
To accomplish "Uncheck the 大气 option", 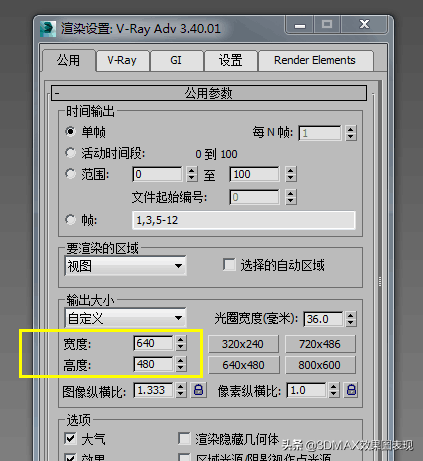I will tap(70, 438).
